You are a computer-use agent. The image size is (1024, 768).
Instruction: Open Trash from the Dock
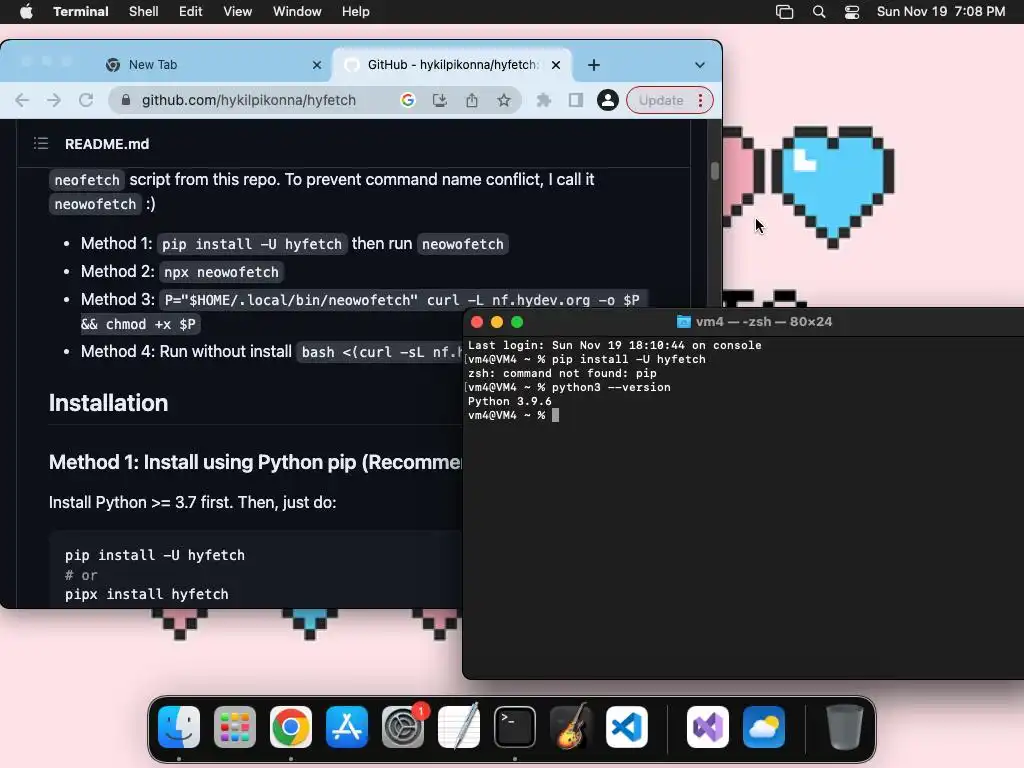[844, 727]
